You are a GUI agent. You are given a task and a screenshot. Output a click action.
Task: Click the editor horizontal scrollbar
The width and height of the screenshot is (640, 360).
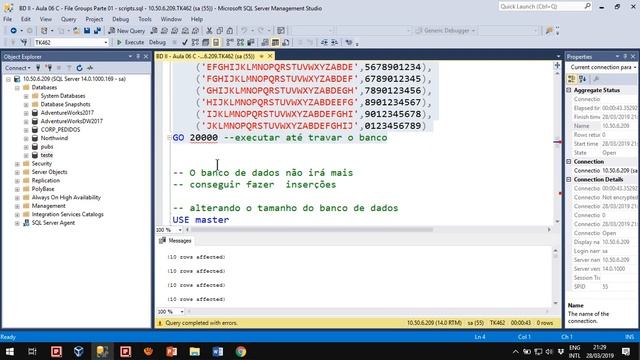pyautogui.click(x=312, y=230)
